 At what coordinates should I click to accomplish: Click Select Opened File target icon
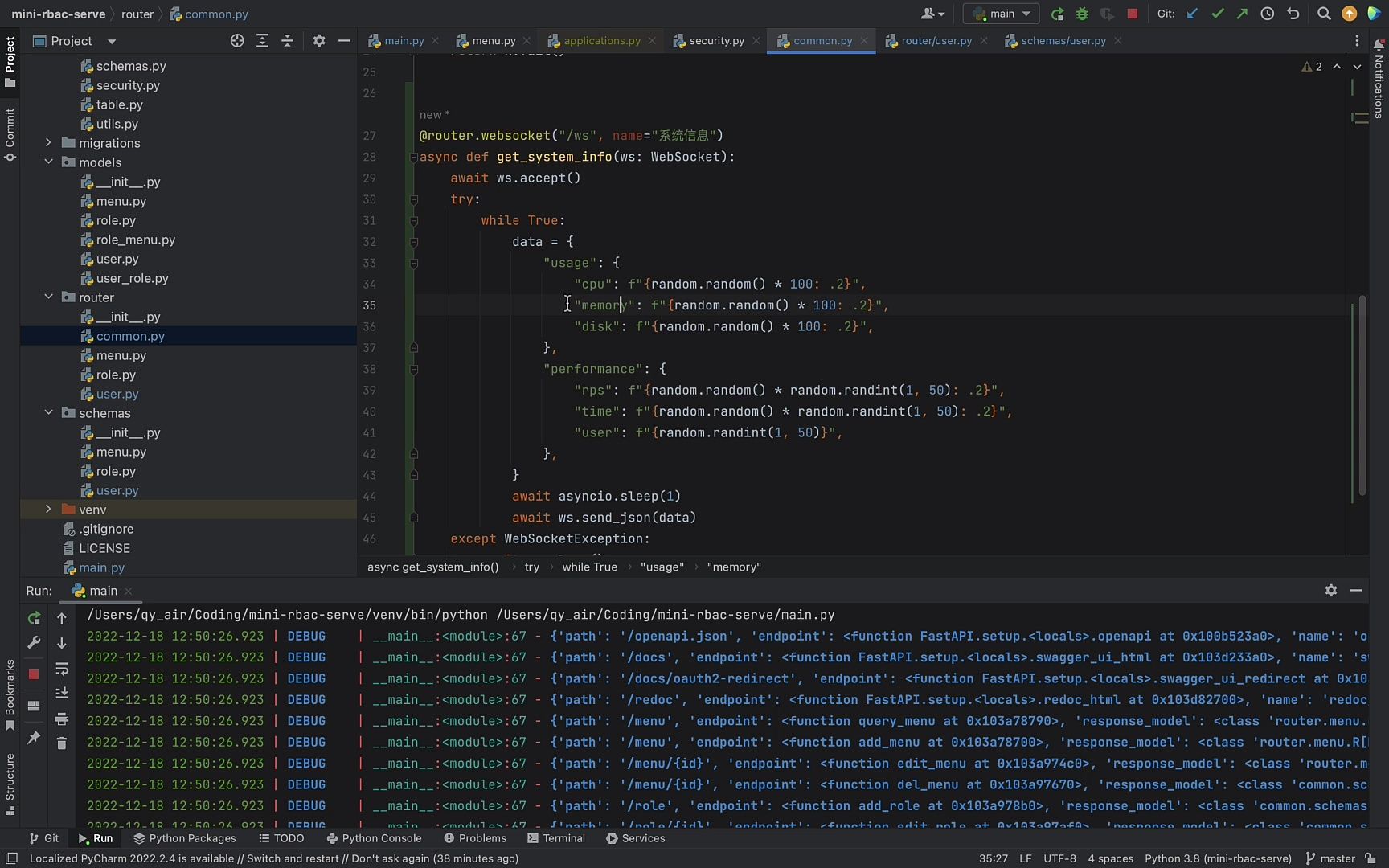pos(237,41)
